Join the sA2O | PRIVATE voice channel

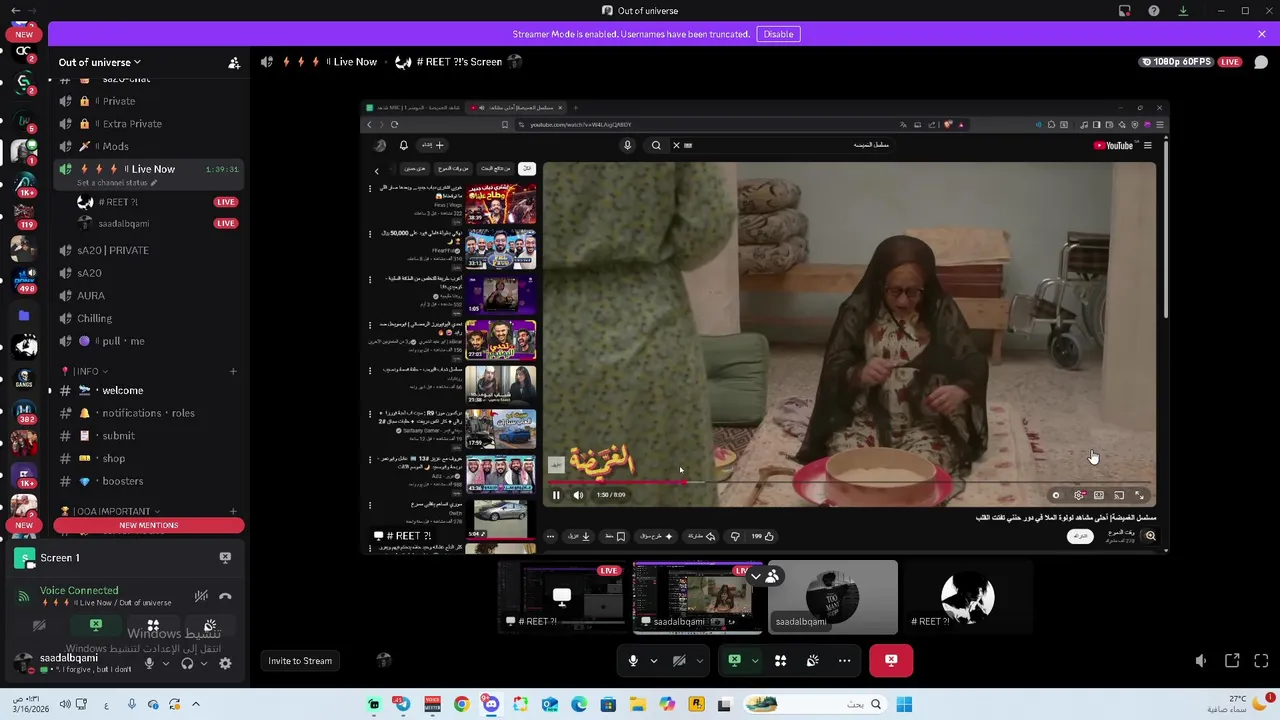coord(150,250)
